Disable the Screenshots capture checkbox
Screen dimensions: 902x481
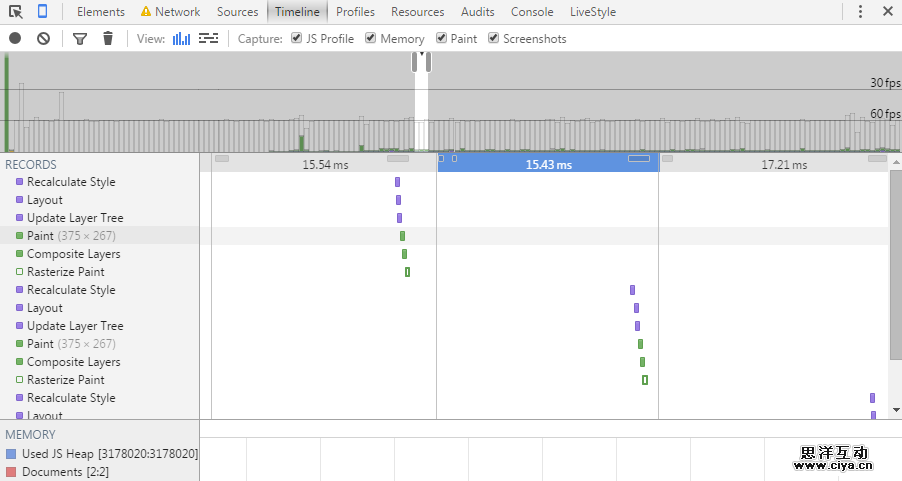coord(494,39)
